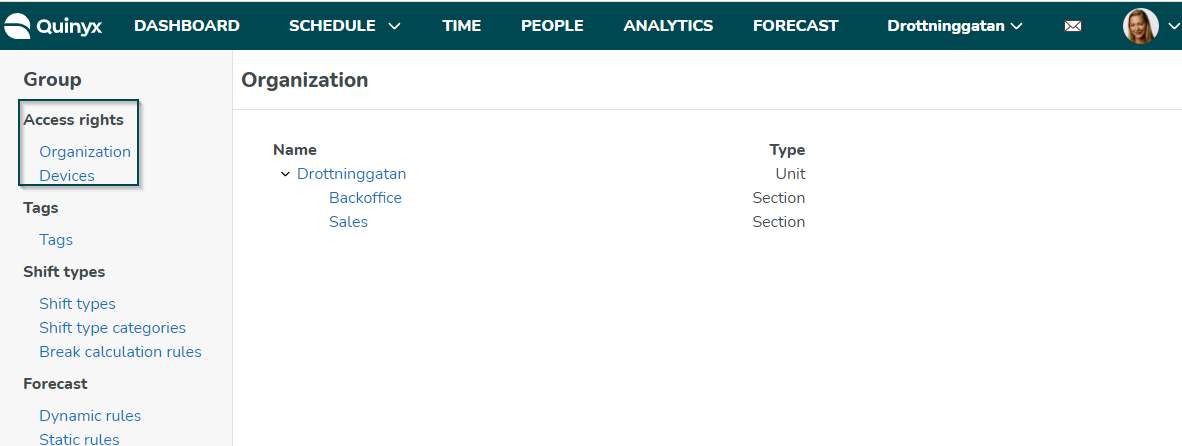The image size is (1182, 446).
Task: Open the Drottninggatan unit selector dropdown
Action: (x=954, y=26)
